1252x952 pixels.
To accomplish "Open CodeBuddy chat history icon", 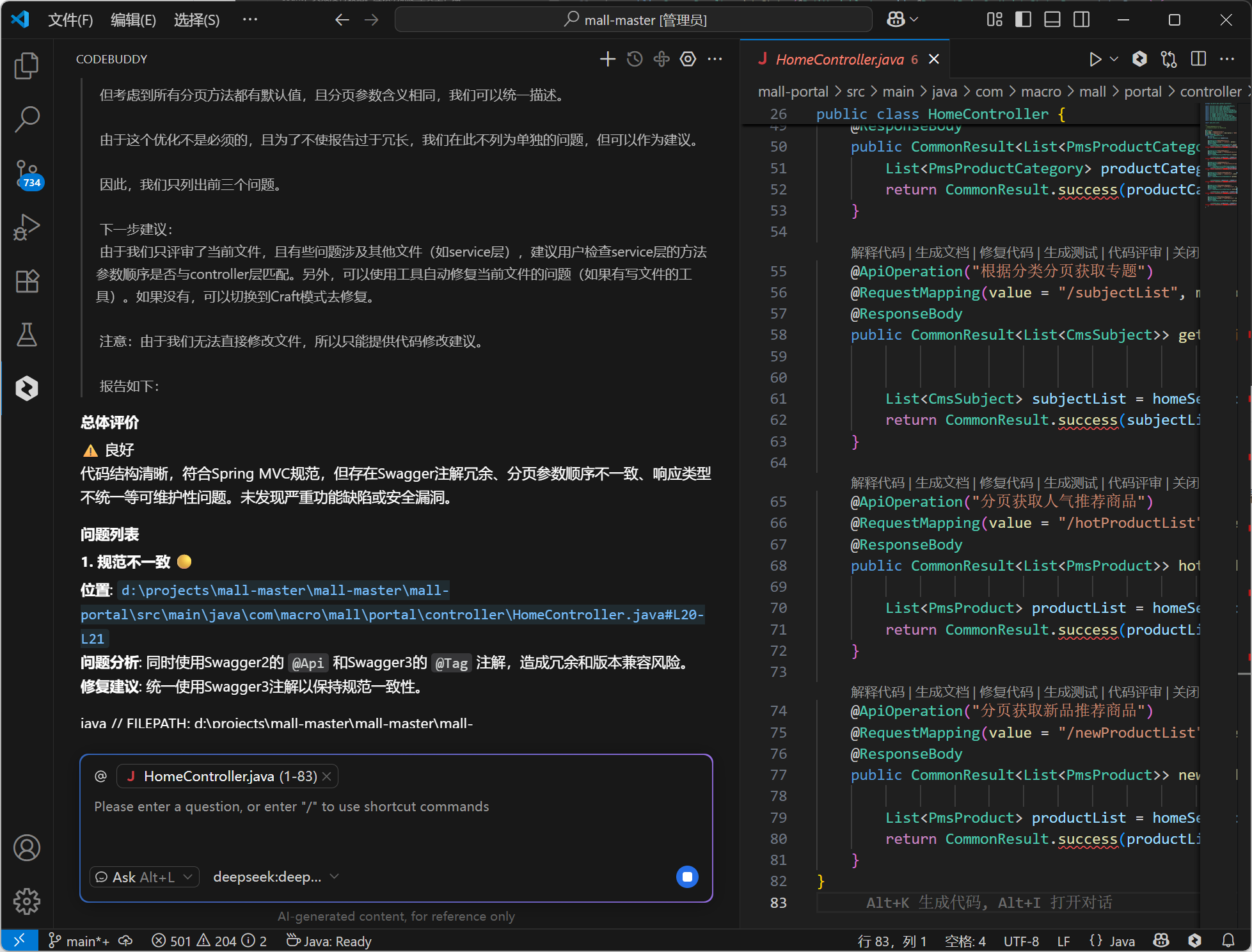I will (x=634, y=59).
